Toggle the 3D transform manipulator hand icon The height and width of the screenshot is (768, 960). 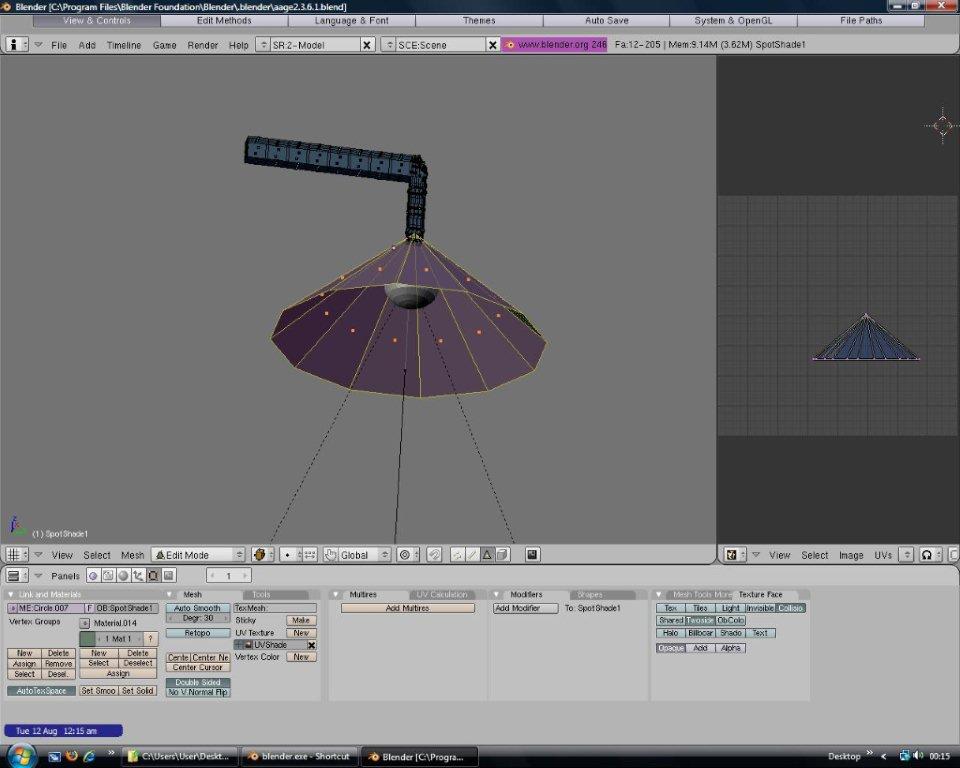coord(330,555)
